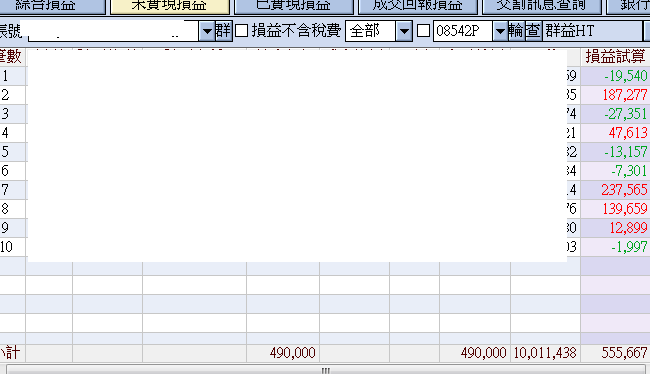Select the 47,613 profit/loss cell
The width and height of the screenshot is (650, 374).
[615, 133]
